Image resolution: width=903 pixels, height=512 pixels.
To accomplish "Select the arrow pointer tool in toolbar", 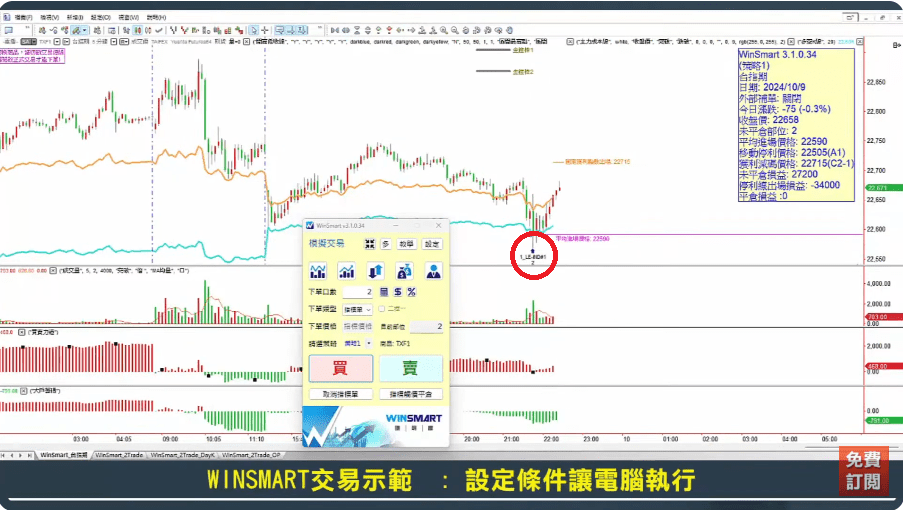I will coord(254,30).
